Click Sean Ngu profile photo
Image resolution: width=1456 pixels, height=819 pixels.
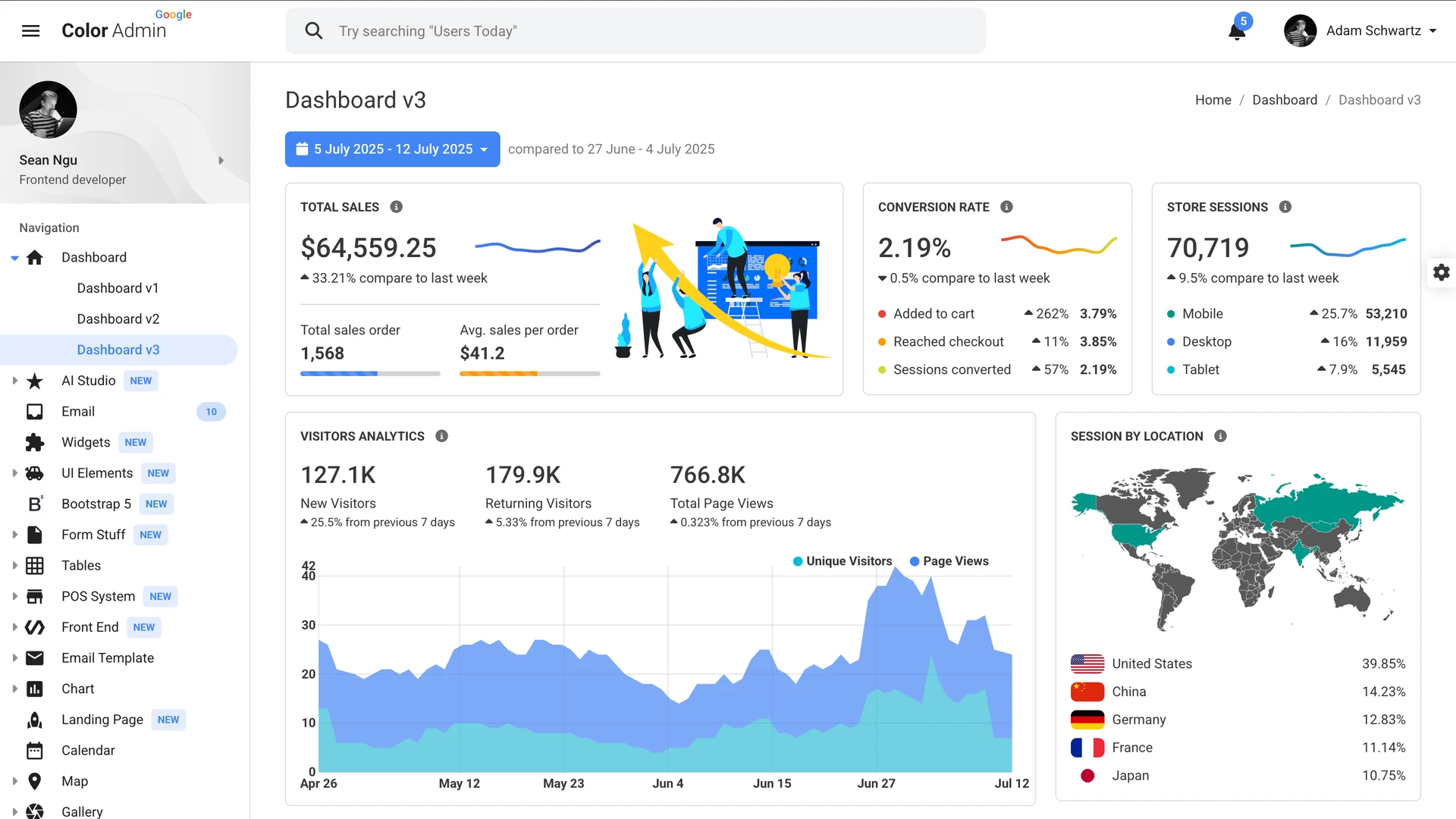point(48,110)
